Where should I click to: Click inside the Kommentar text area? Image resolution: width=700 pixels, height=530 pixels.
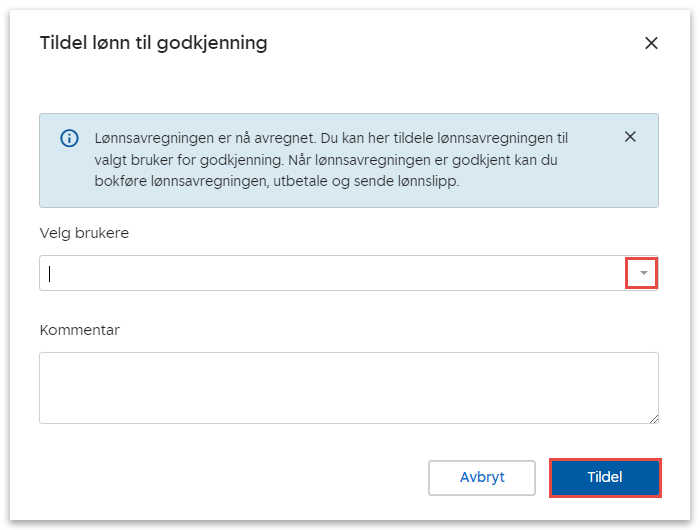tap(348, 387)
